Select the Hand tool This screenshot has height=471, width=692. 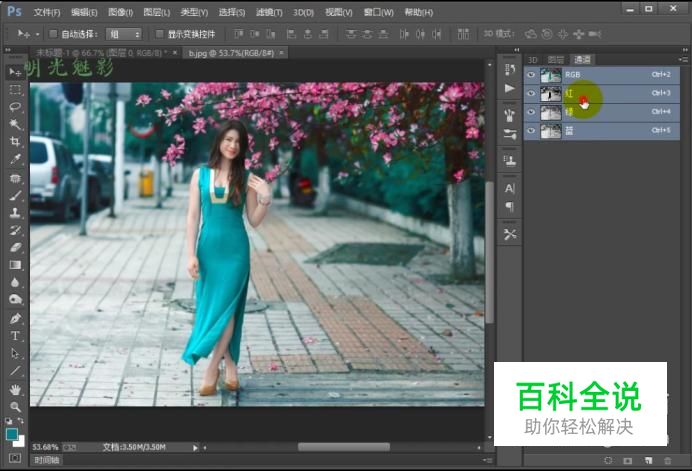point(15,388)
